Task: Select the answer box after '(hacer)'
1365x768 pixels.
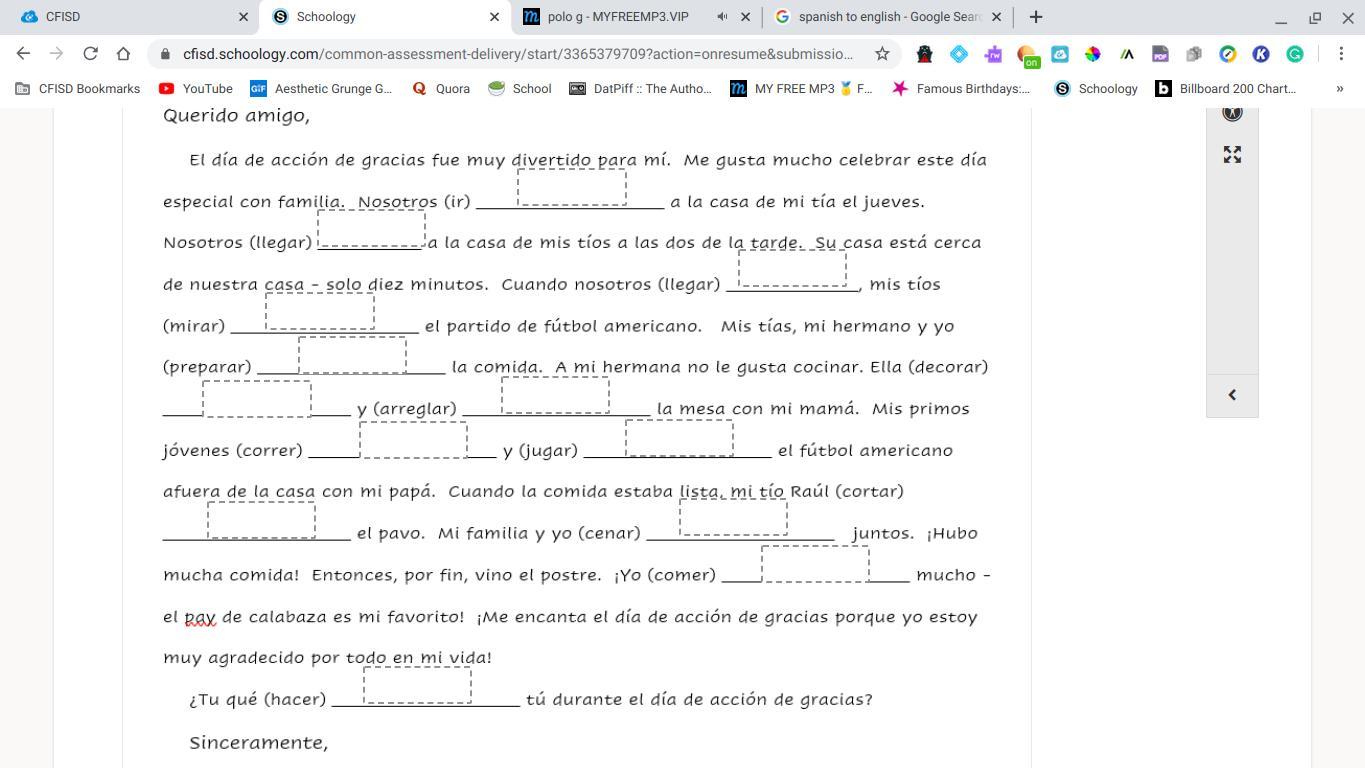Action: point(417,685)
